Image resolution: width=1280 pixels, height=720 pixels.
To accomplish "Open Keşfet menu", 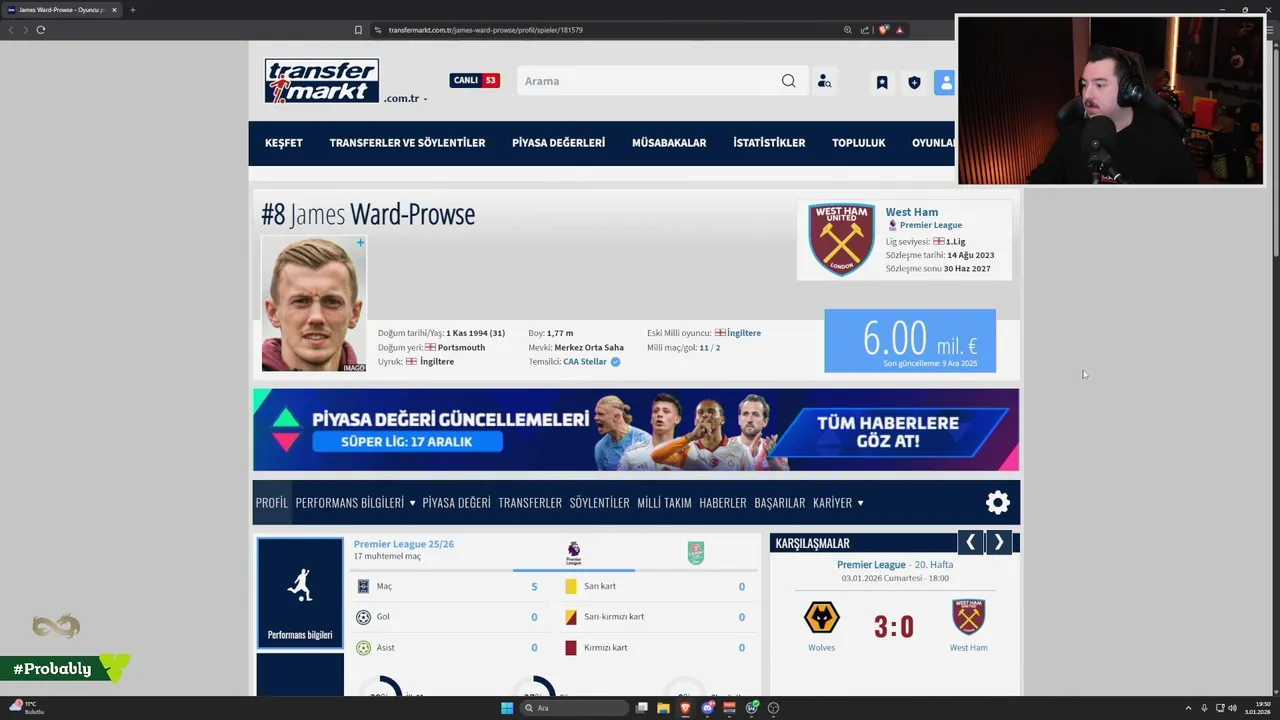I will point(284,143).
